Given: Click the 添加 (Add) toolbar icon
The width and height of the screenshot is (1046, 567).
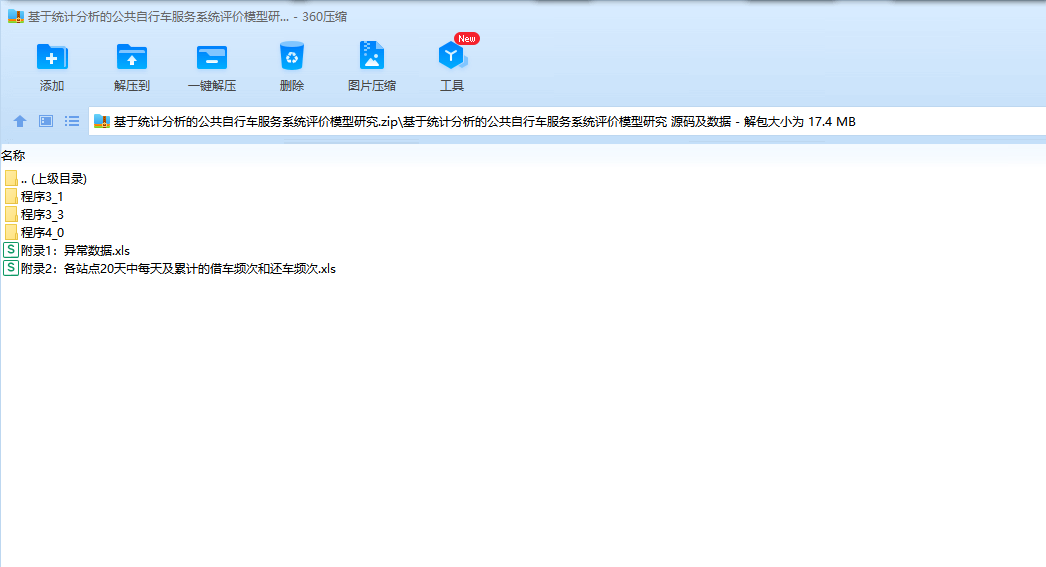Looking at the screenshot, I should (x=51, y=57).
